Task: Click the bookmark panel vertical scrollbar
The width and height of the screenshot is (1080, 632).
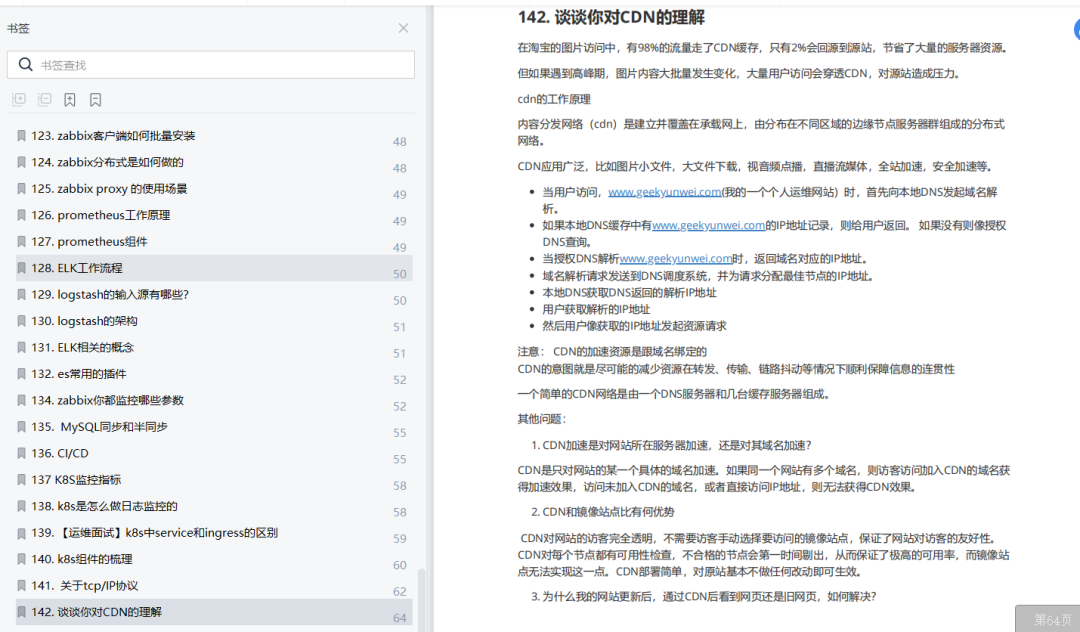Action: [x=422, y=598]
